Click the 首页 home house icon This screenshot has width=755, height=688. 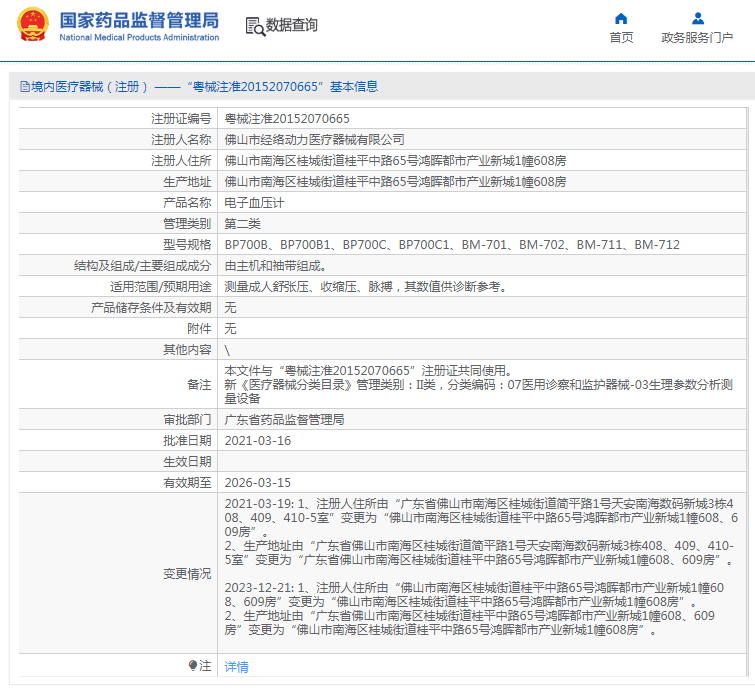click(621, 19)
